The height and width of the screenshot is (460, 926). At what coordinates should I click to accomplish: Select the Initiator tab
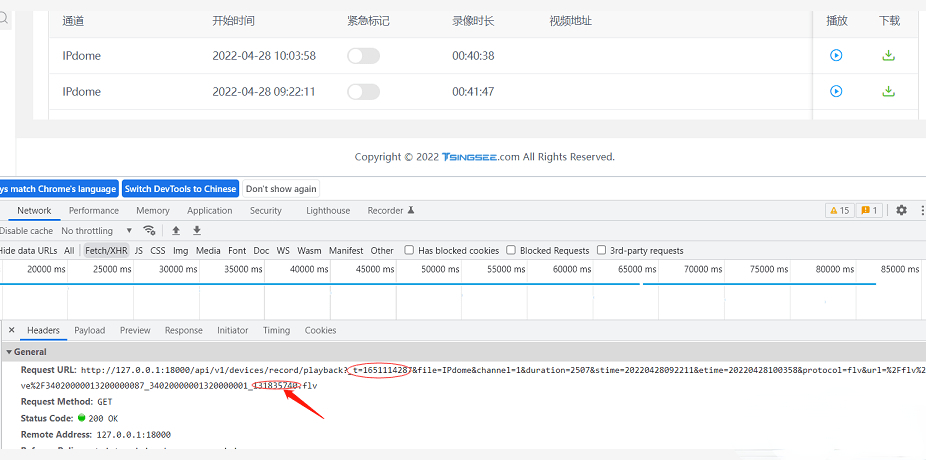[233, 331]
